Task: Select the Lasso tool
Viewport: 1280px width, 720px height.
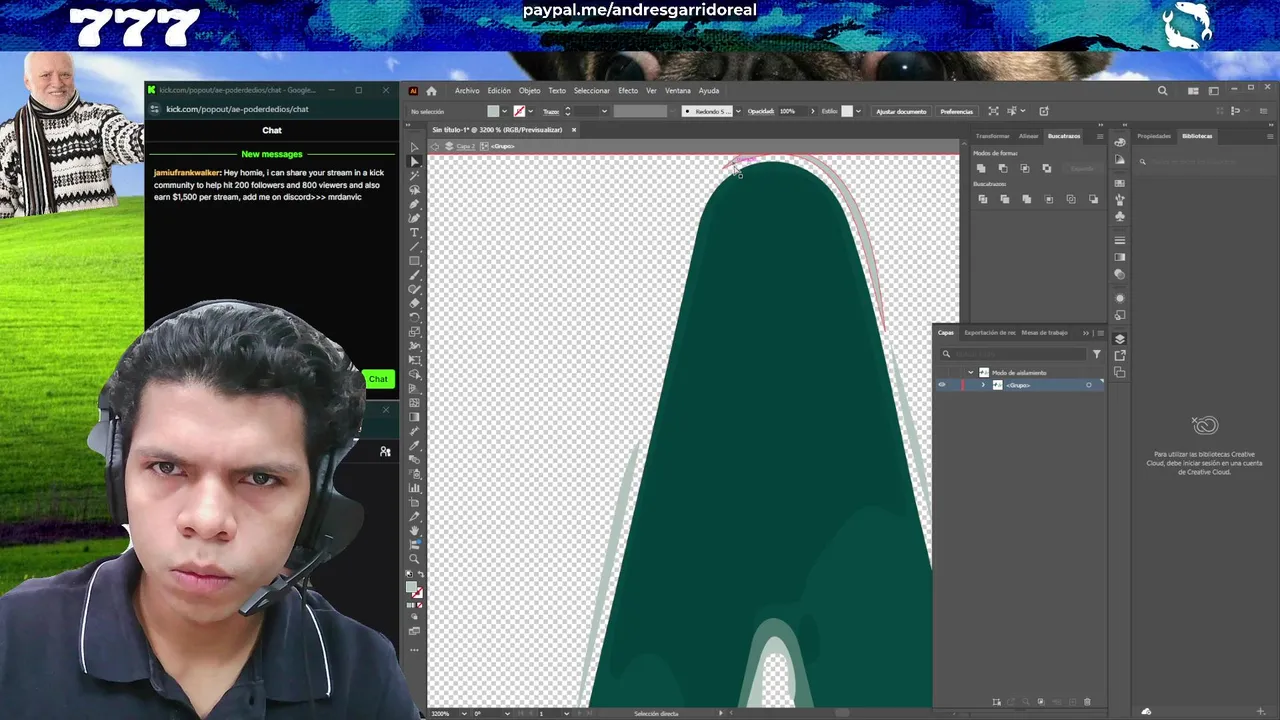Action: tap(415, 190)
